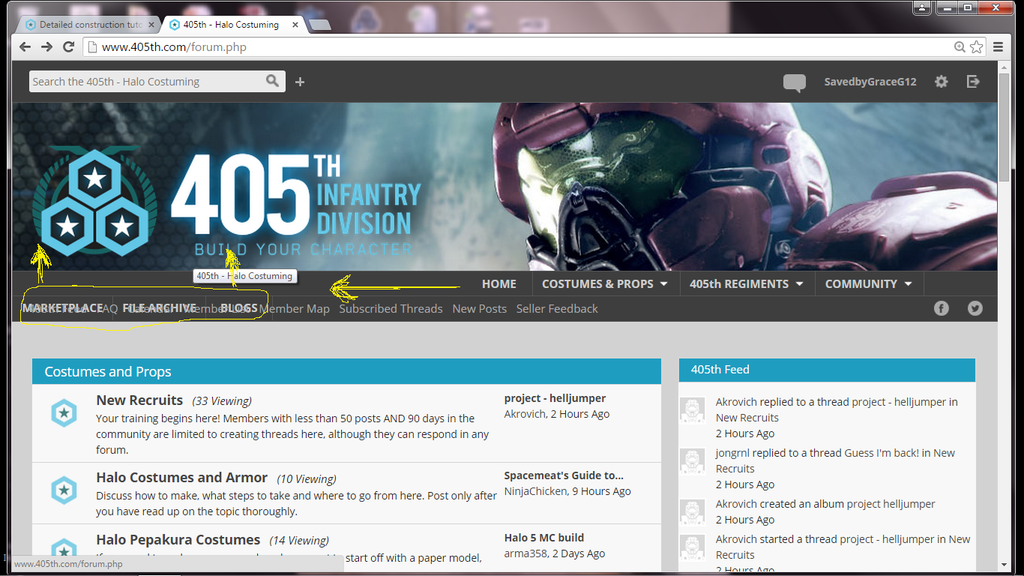Open feed entry 'jongrnl replied to a thread Guess I'm back!'
The height and width of the screenshot is (576, 1024).
point(835,460)
